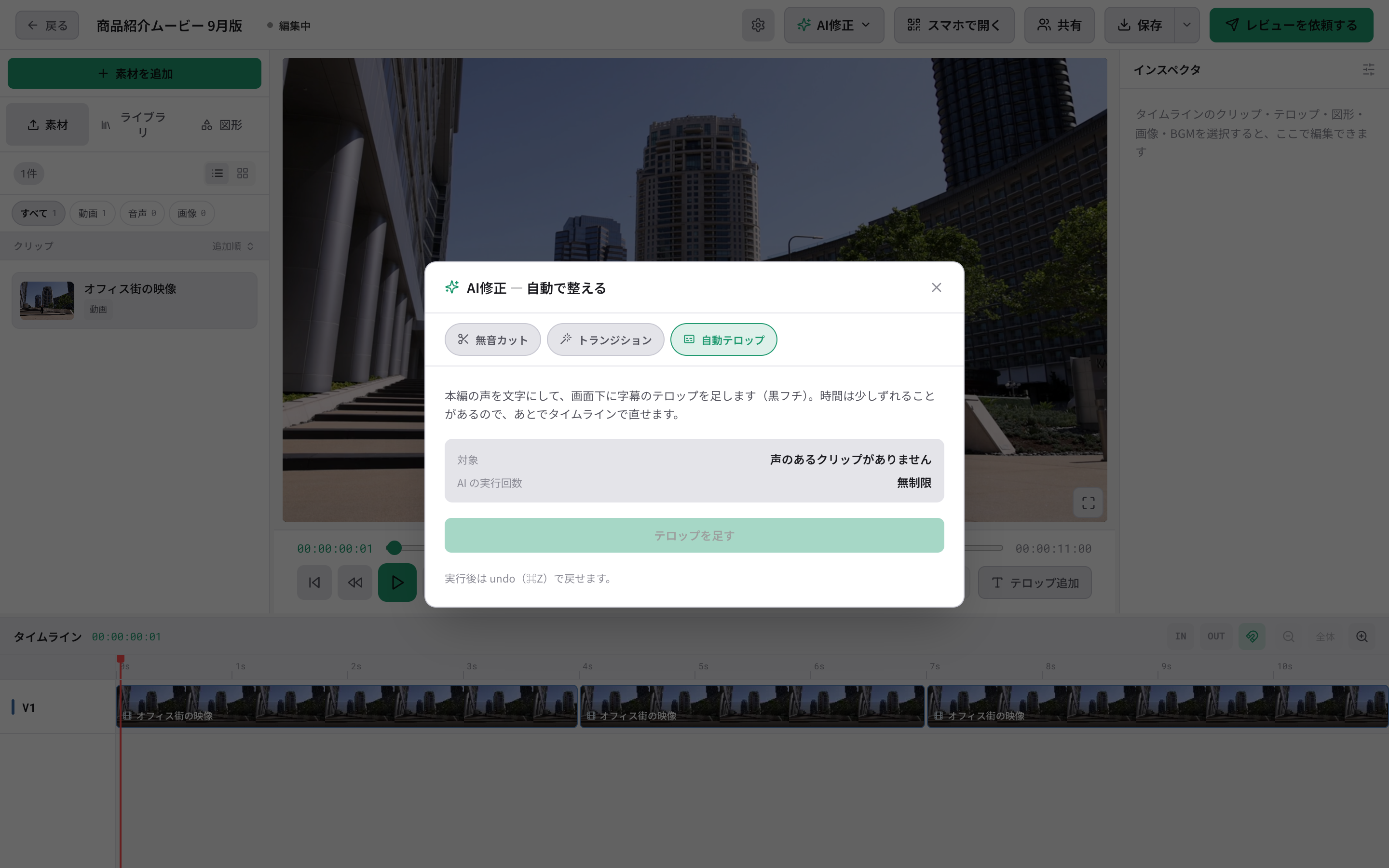The width and height of the screenshot is (1389, 868).
Task: Open the 追加順 sort dropdown
Action: pyautogui.click(x=232, y=246)
